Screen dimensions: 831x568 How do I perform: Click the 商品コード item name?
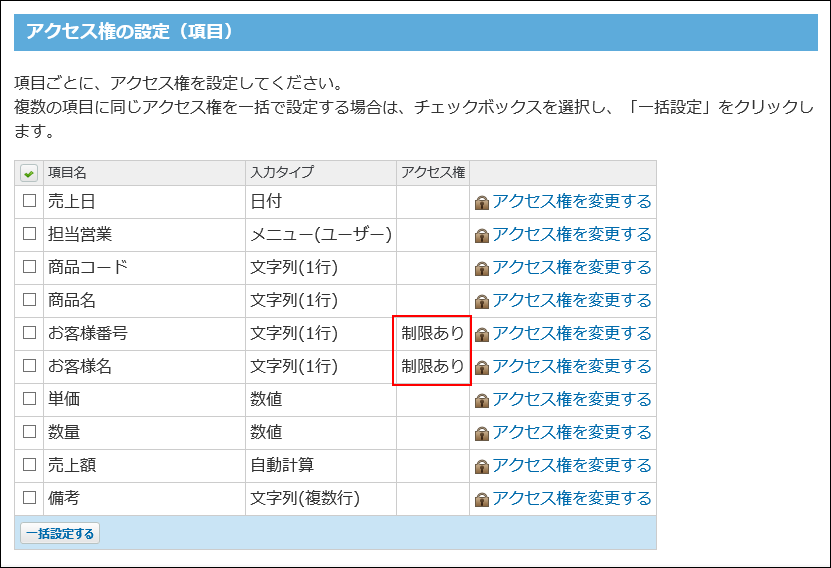point(88,267)
